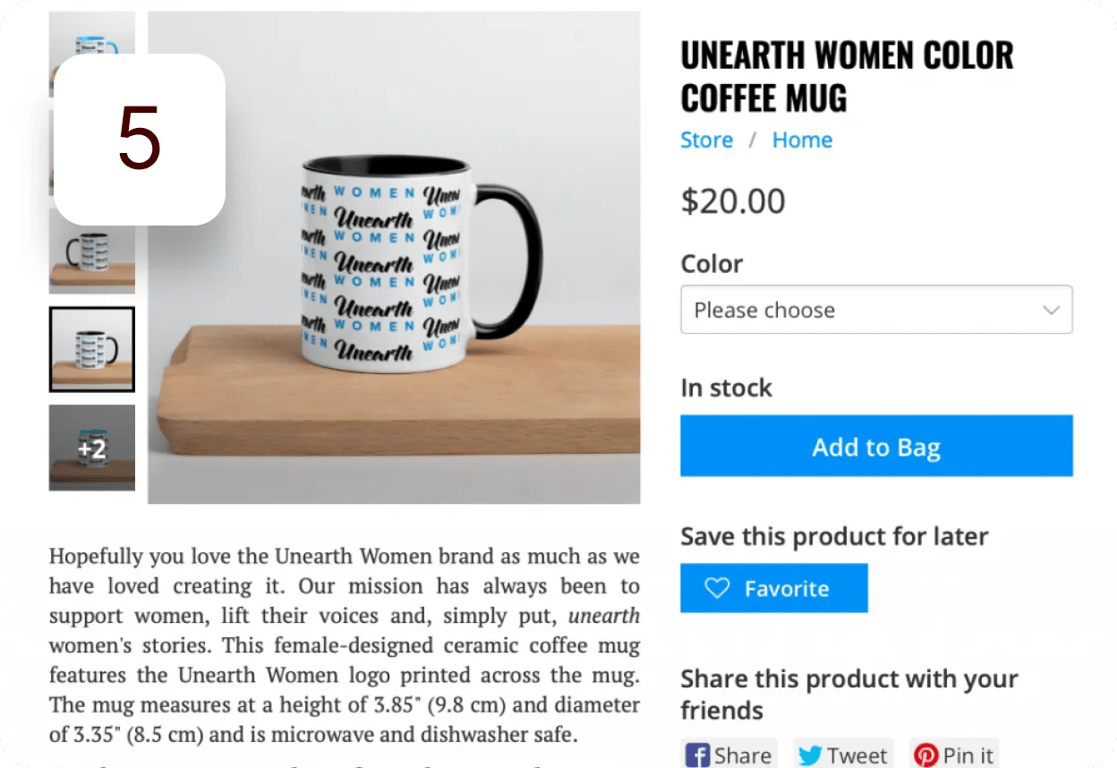The width and height of the screenshot is (1117, 768).
Task: Expand the Color dropdown chevron arrow
Action: tap(1050, 310)
